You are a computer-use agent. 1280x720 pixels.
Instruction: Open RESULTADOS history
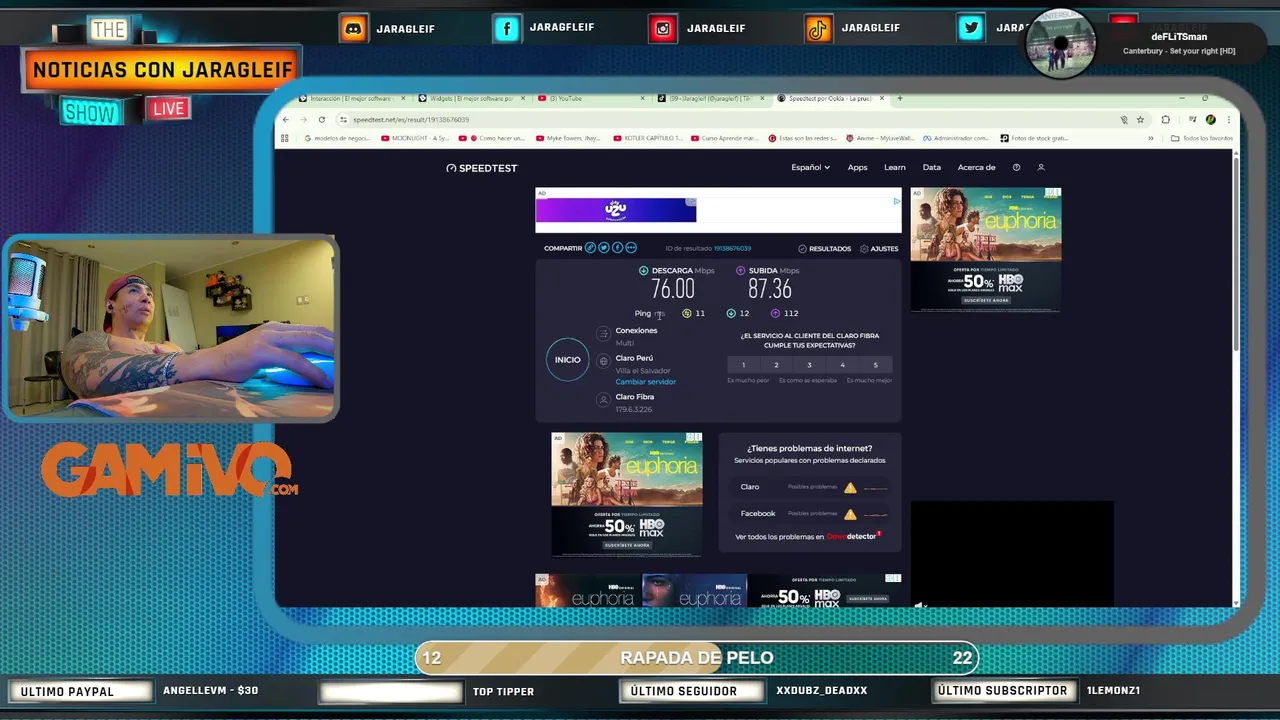pyautogui.click(x=825, y=249)
